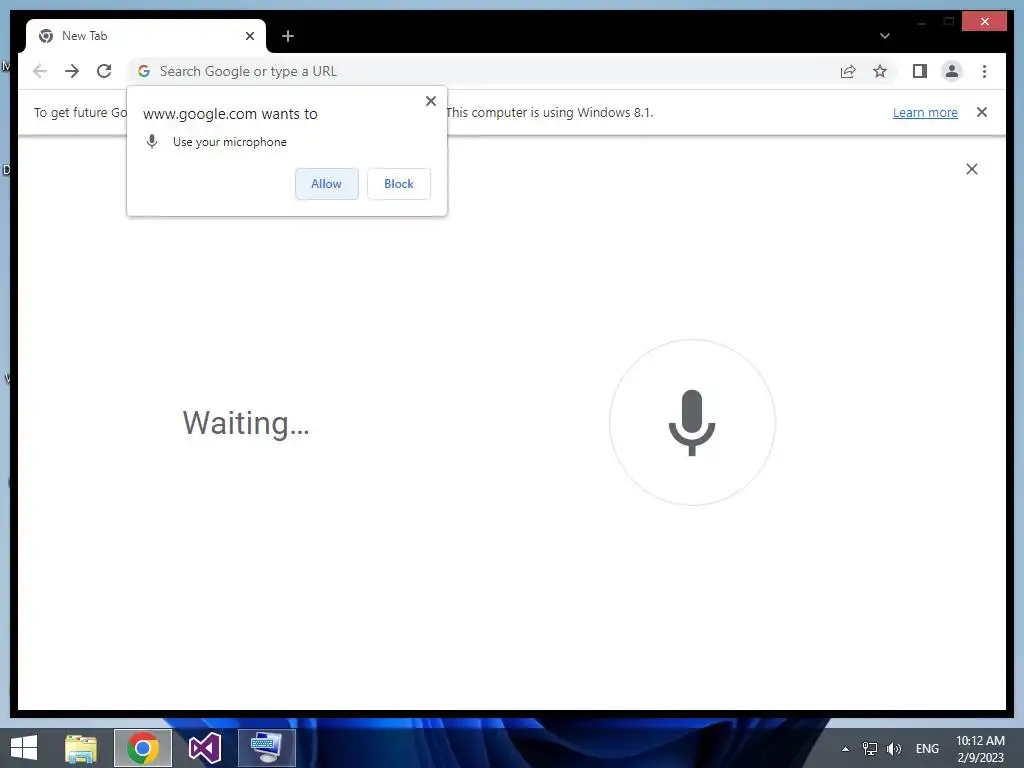This screenshot has width=1024, height=768.
Task: Share this page using the share icon
Action: [x=848, y=71]
